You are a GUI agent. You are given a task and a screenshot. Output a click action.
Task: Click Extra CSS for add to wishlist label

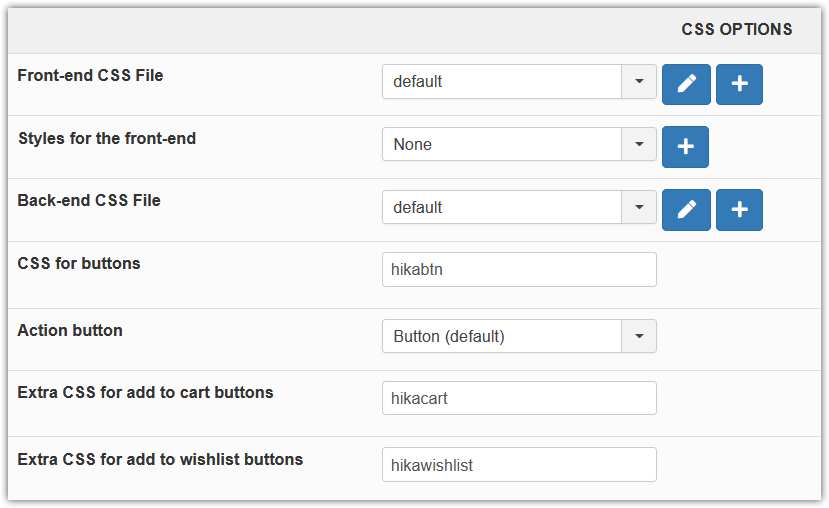[x=160, y=459]
